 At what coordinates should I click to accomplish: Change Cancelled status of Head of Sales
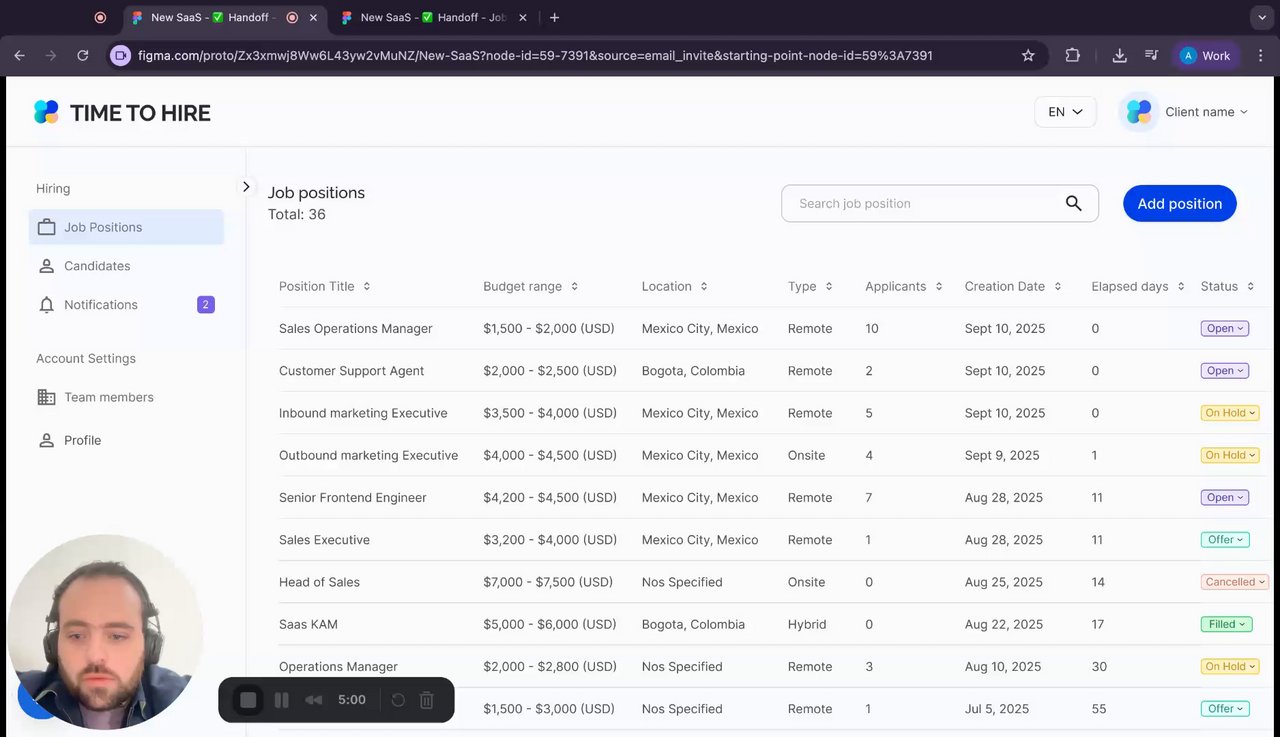coord(1235,582)
